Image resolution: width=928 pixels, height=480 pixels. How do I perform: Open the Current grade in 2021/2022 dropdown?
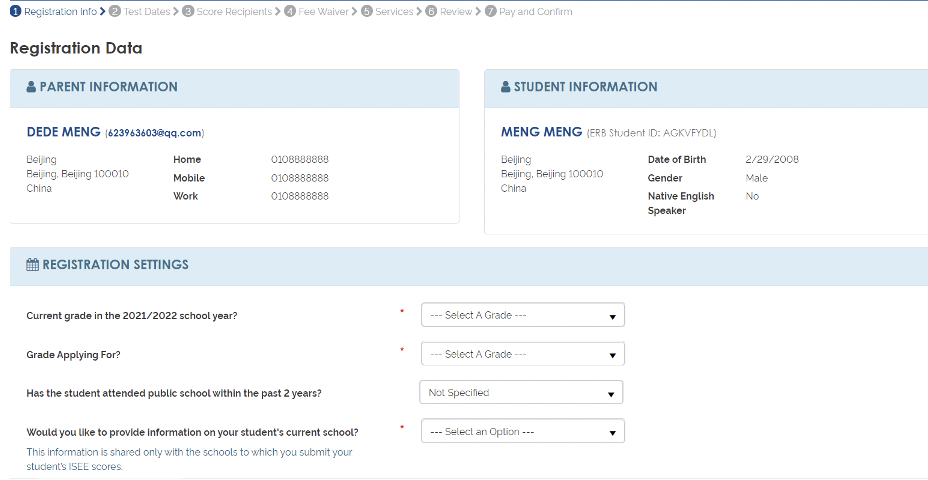coord(522,315)
